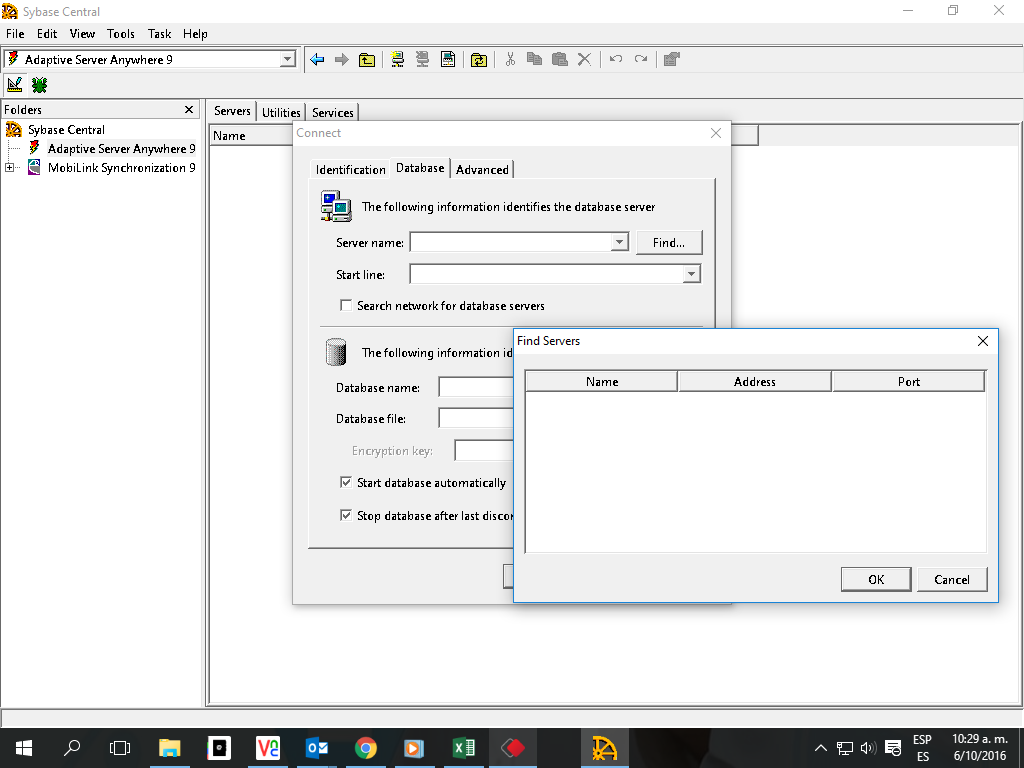Image resolution: width=1024 pixels, height=768 pixels.
Task: Click Cancel in Find Servers dialog
Action: point(952,579)
